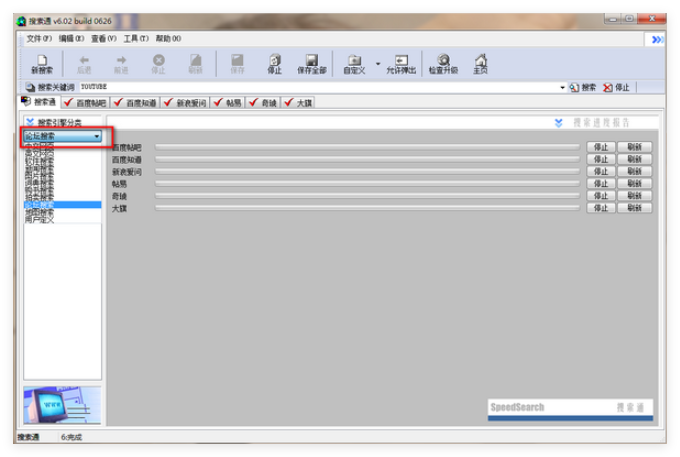Click the 自定义 (Customize) toolbar icon
Viewport: 680px width, 457px height.
tap(354, 64)
